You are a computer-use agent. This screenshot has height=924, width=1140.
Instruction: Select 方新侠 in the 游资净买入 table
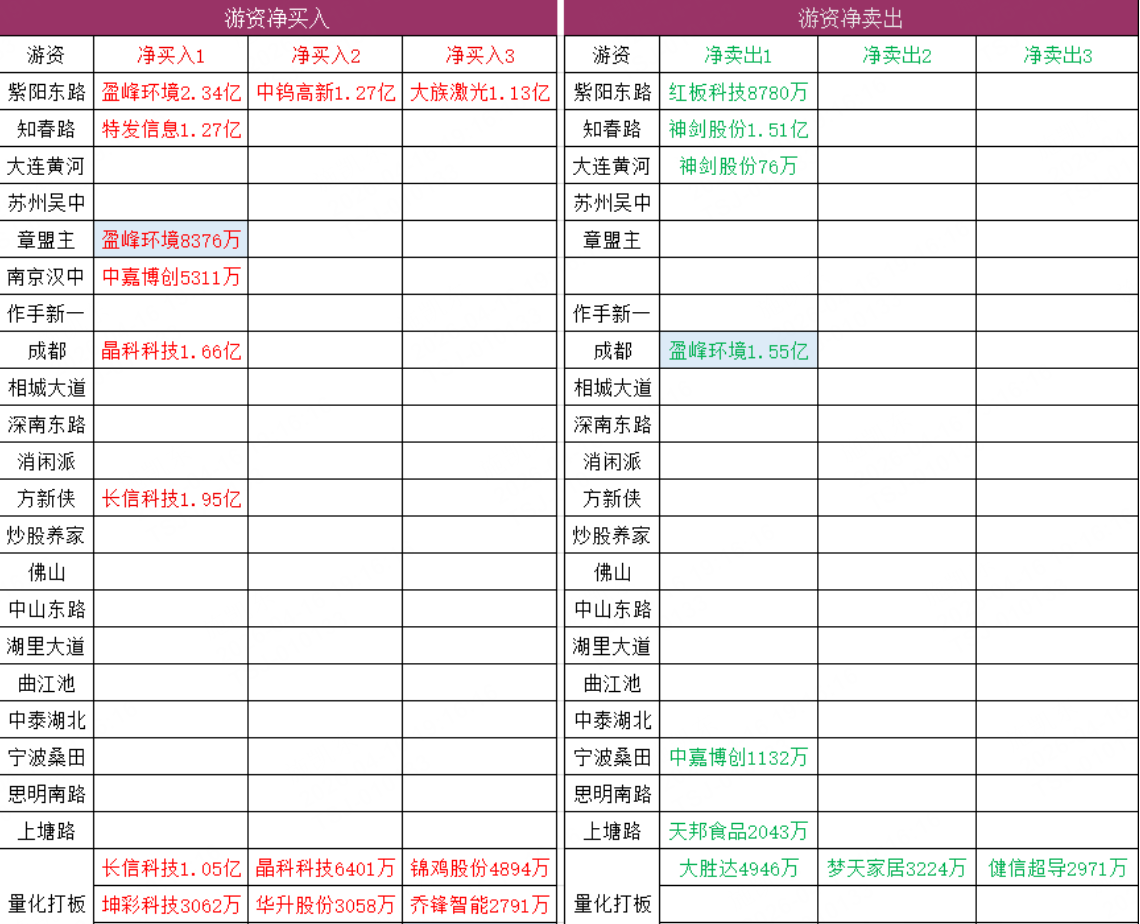pyautogui.click(x=47, y=499)
